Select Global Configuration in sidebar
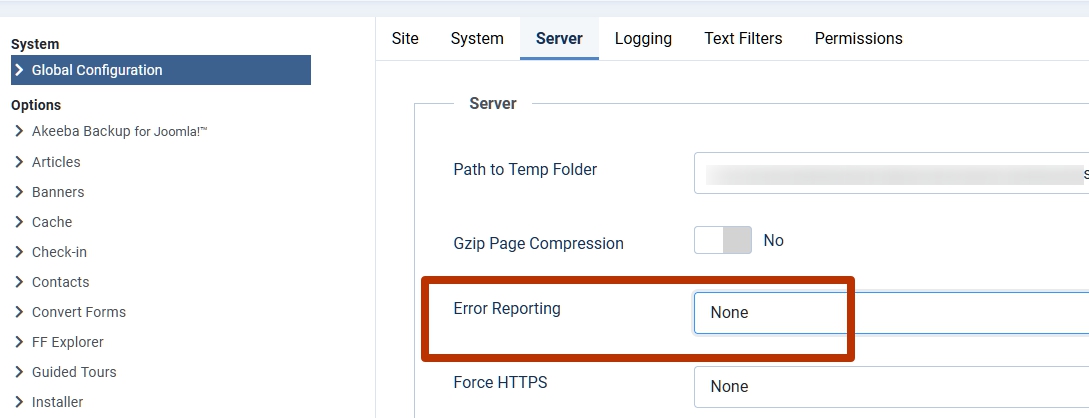The height and width of the screenshot is (418, 1089). point(97,70)
